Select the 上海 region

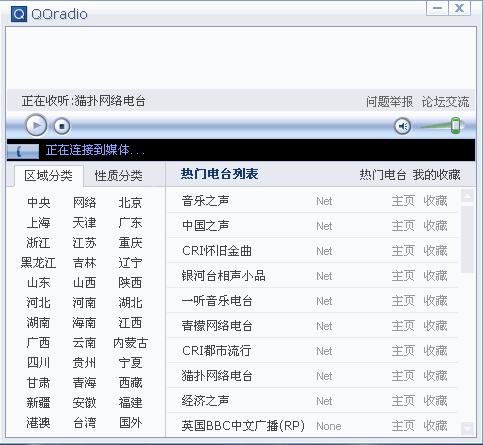(39, 223)
